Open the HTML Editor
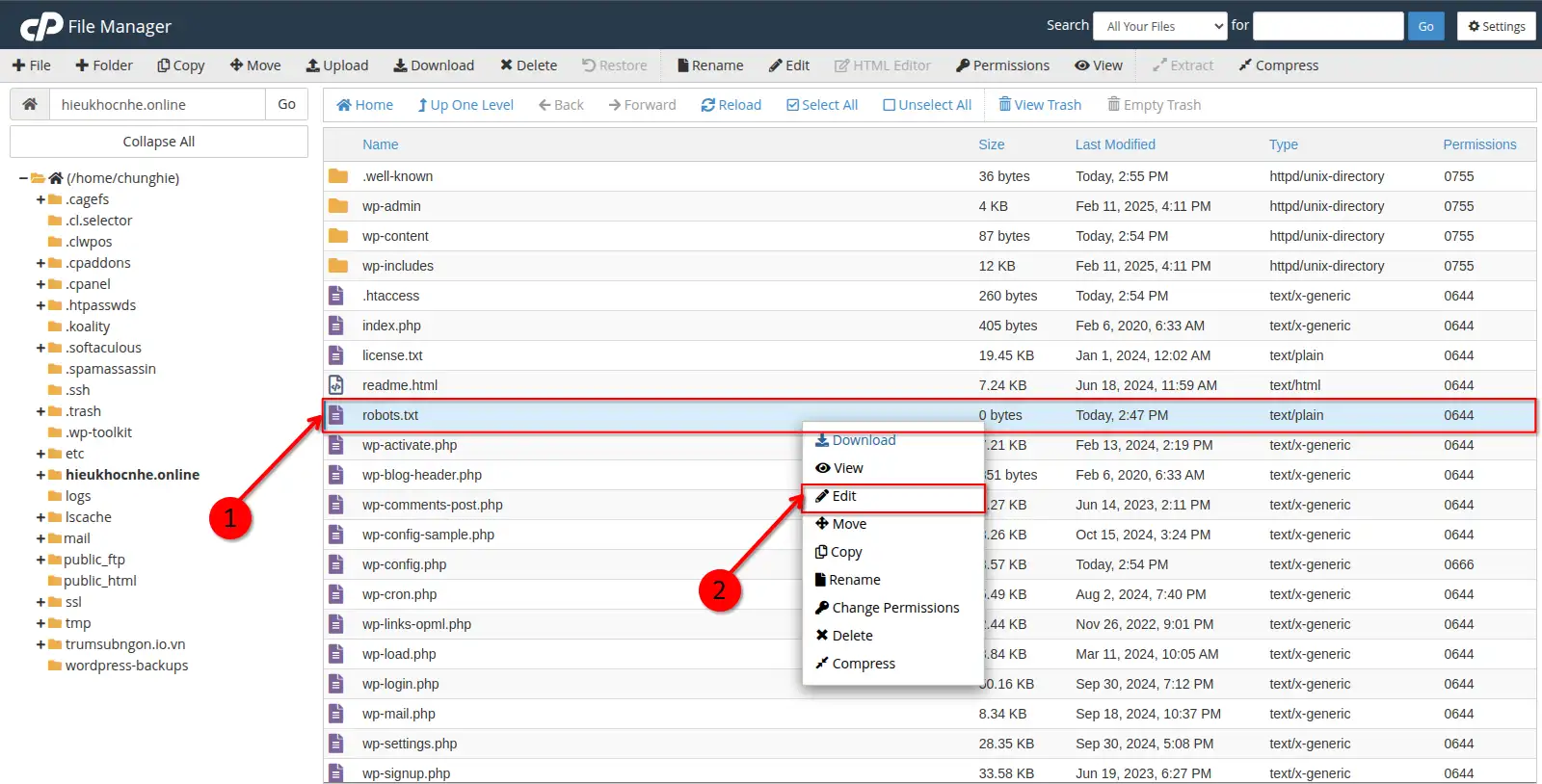 (883, 65)
